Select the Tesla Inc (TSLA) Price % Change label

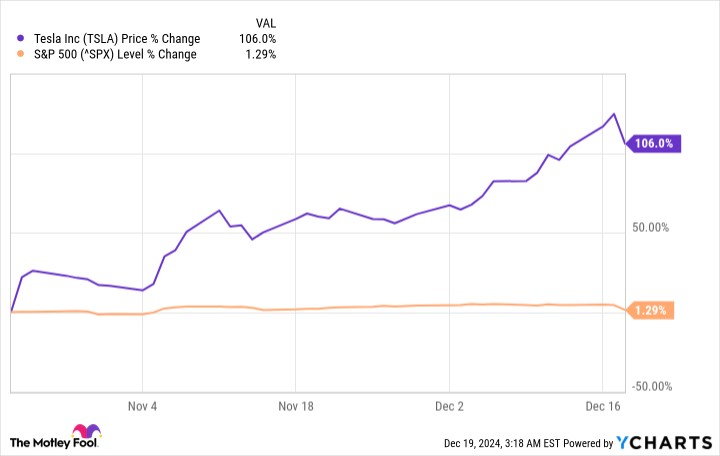click(x=117, y=39)
